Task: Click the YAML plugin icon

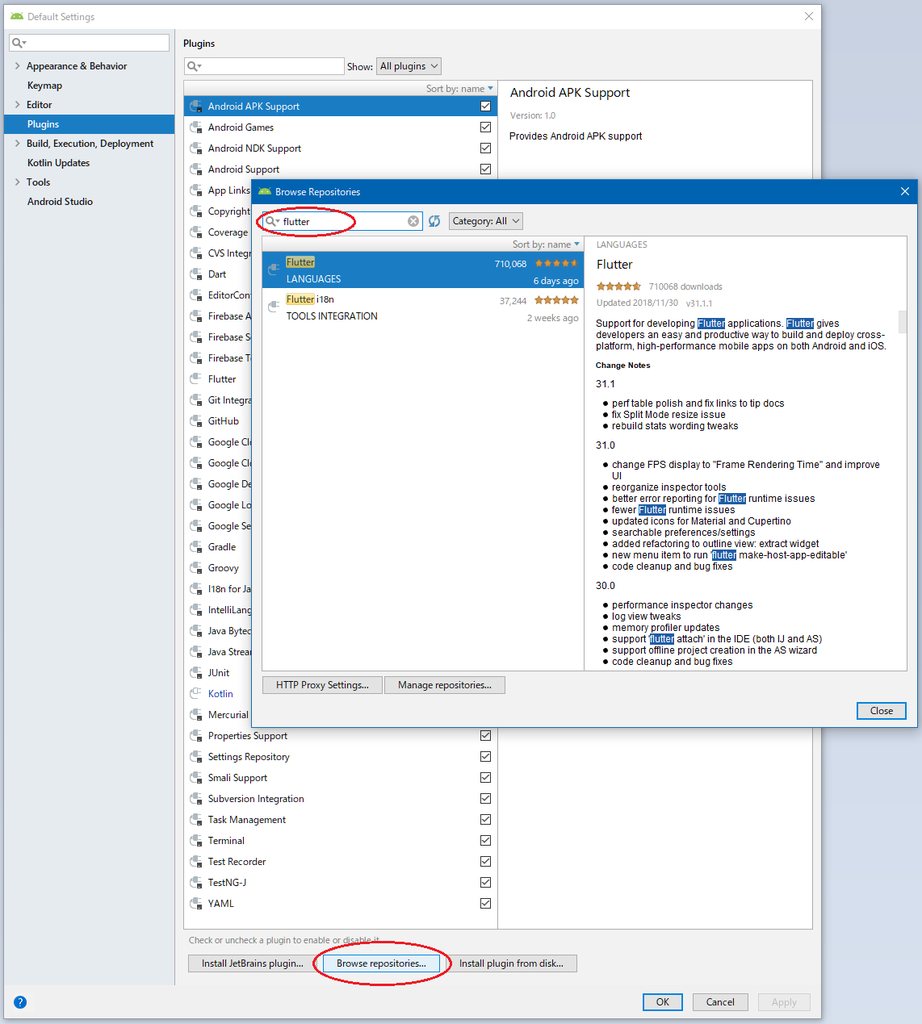Action: 196,904
